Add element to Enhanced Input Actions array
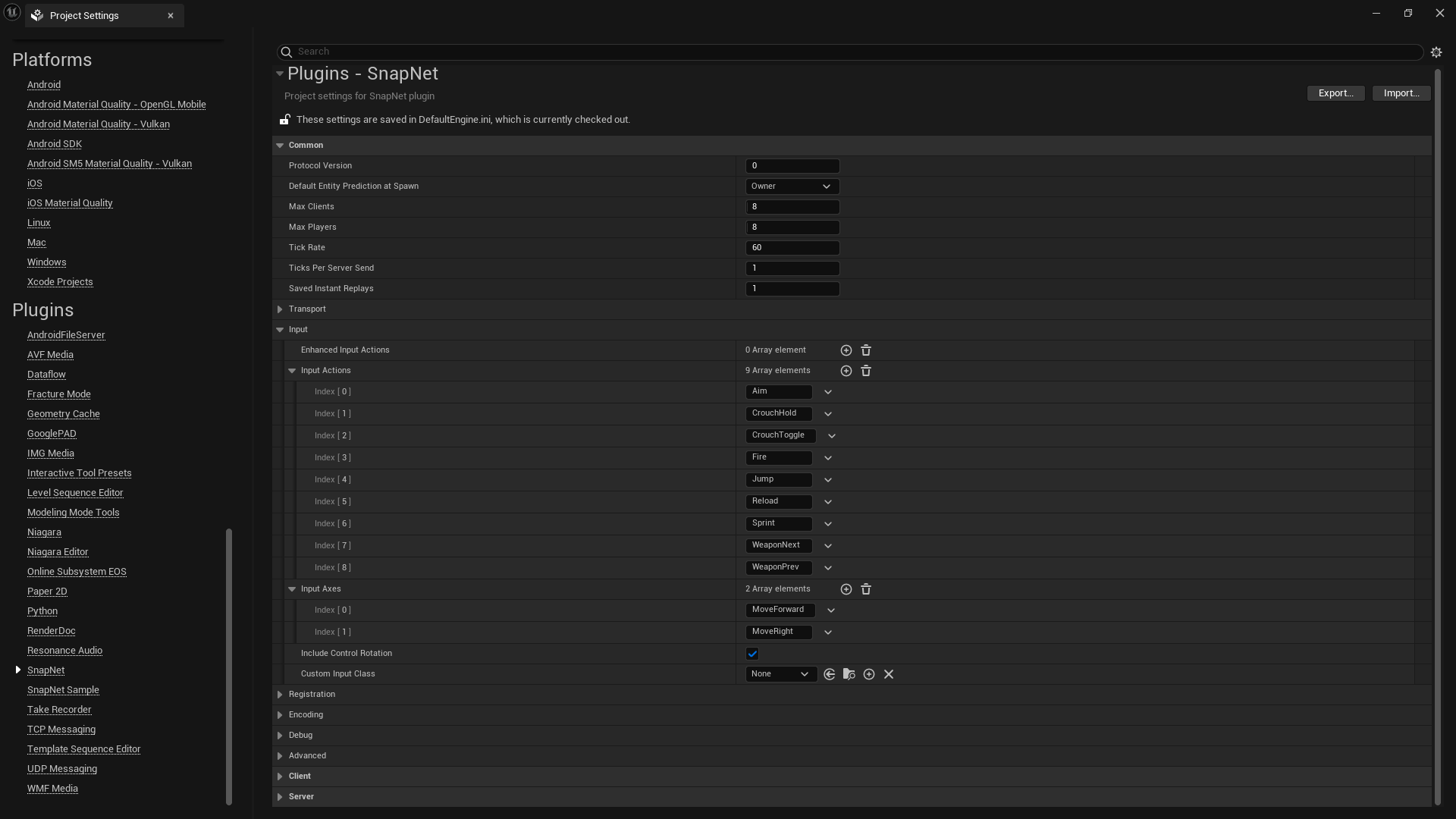 tap(846, 350)
